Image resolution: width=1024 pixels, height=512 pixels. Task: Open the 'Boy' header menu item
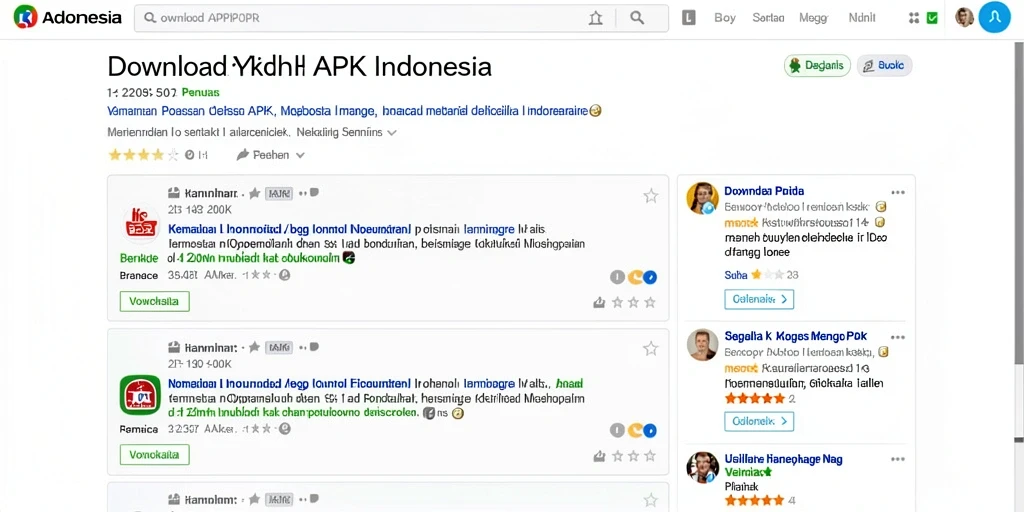pos(725,18)
